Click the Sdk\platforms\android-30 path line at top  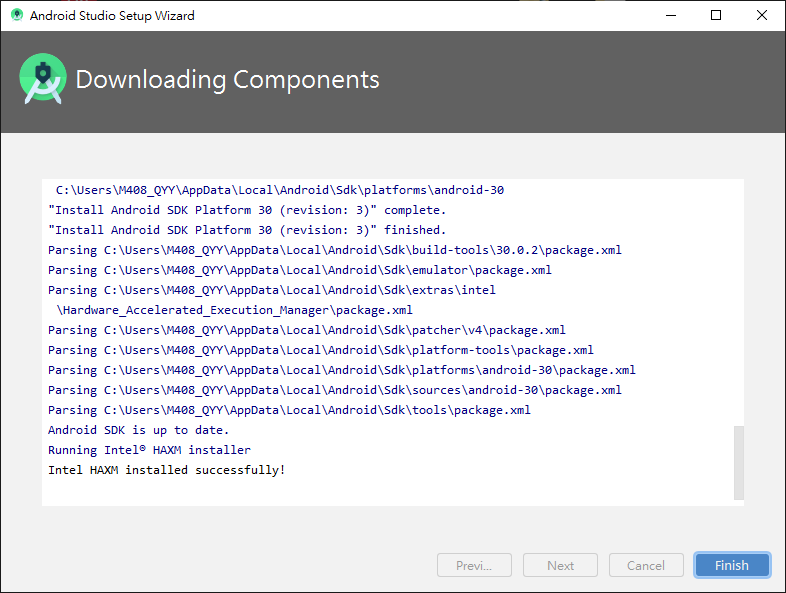click(280, 190)
